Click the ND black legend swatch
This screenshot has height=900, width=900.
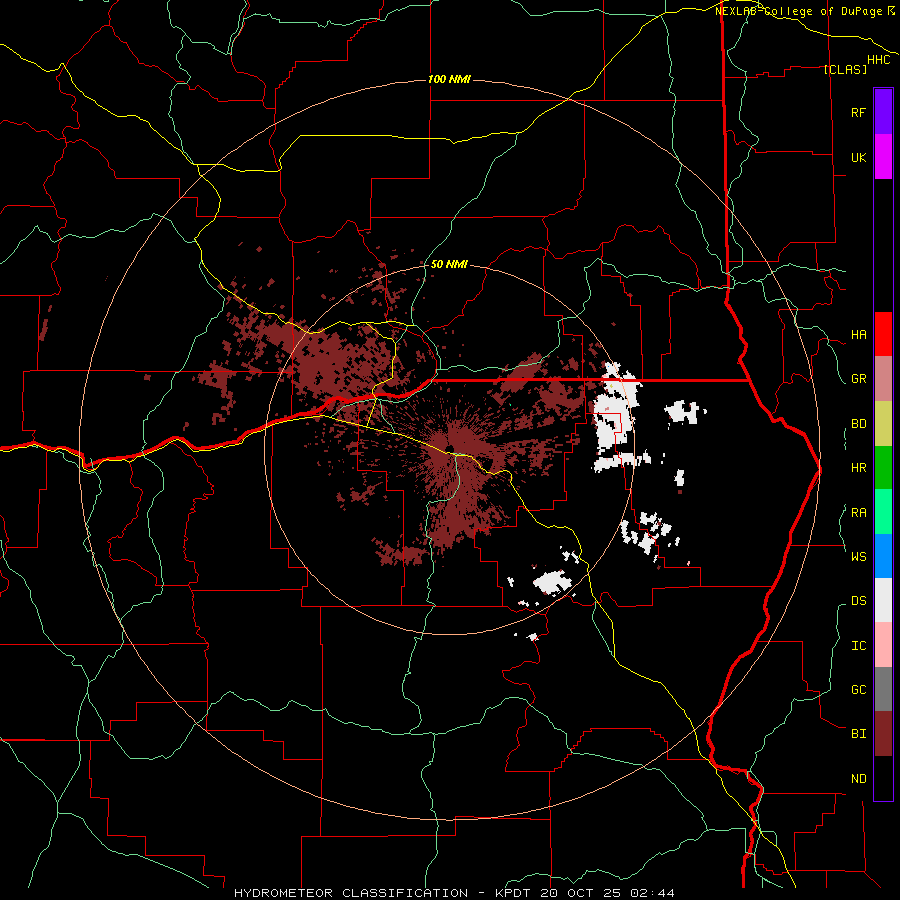(x=883, y=778)
